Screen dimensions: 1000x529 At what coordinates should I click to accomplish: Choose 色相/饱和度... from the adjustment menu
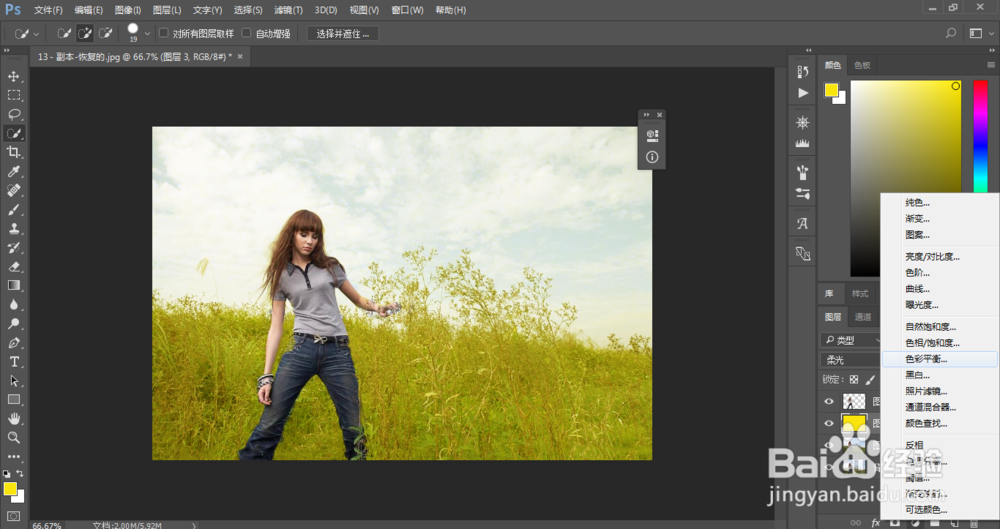(x=939, y=343)
